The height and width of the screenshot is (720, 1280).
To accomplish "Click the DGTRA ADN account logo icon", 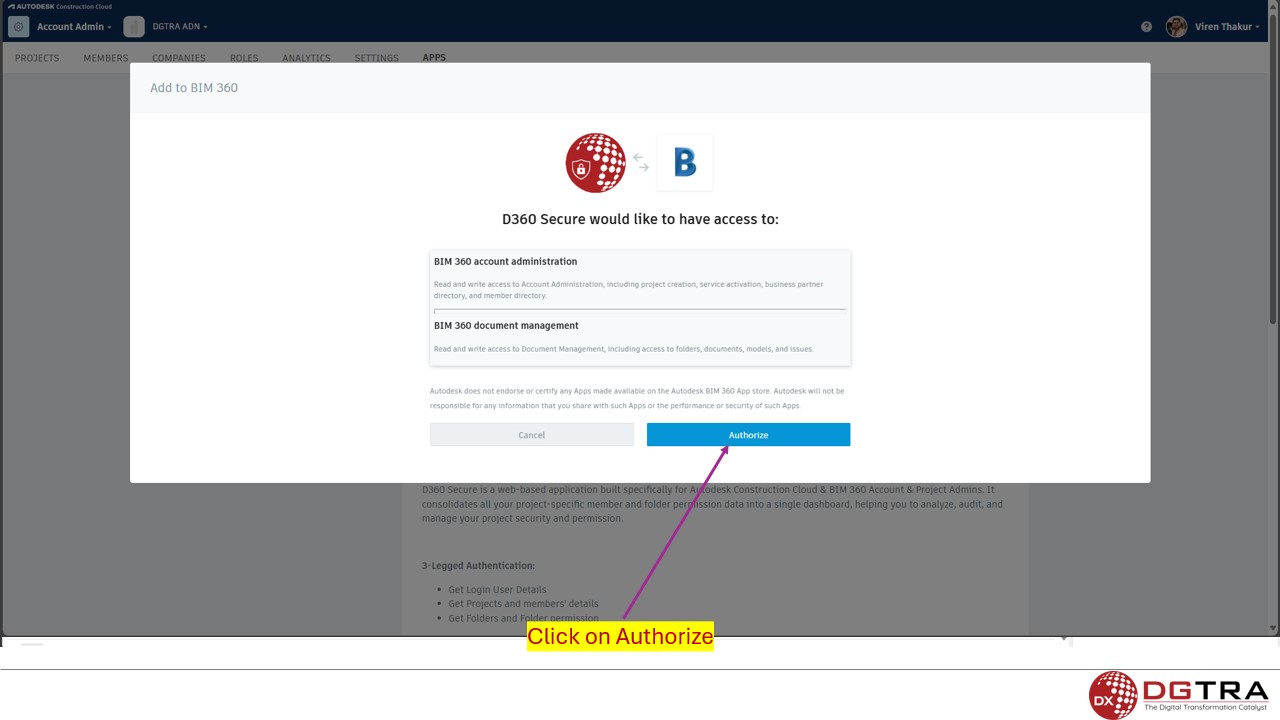I will coord(134,27).
